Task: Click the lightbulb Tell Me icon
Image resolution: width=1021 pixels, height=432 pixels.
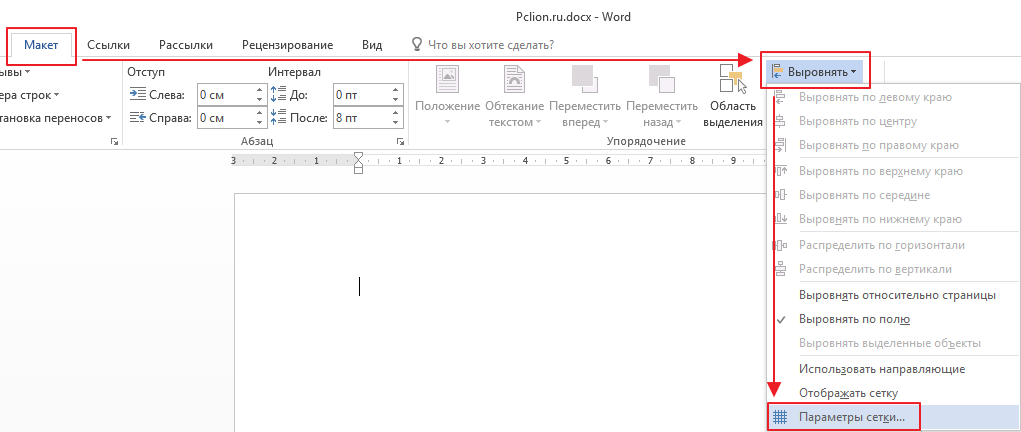Action: pos(417,45)
